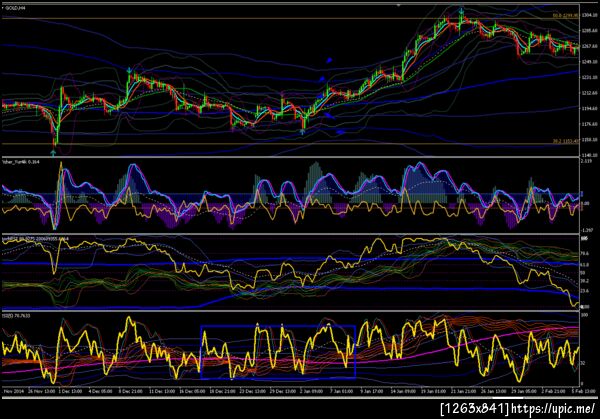Select cyan up arrow below 2 Jan low
This screenshot has width=600, height=419.
302,132
